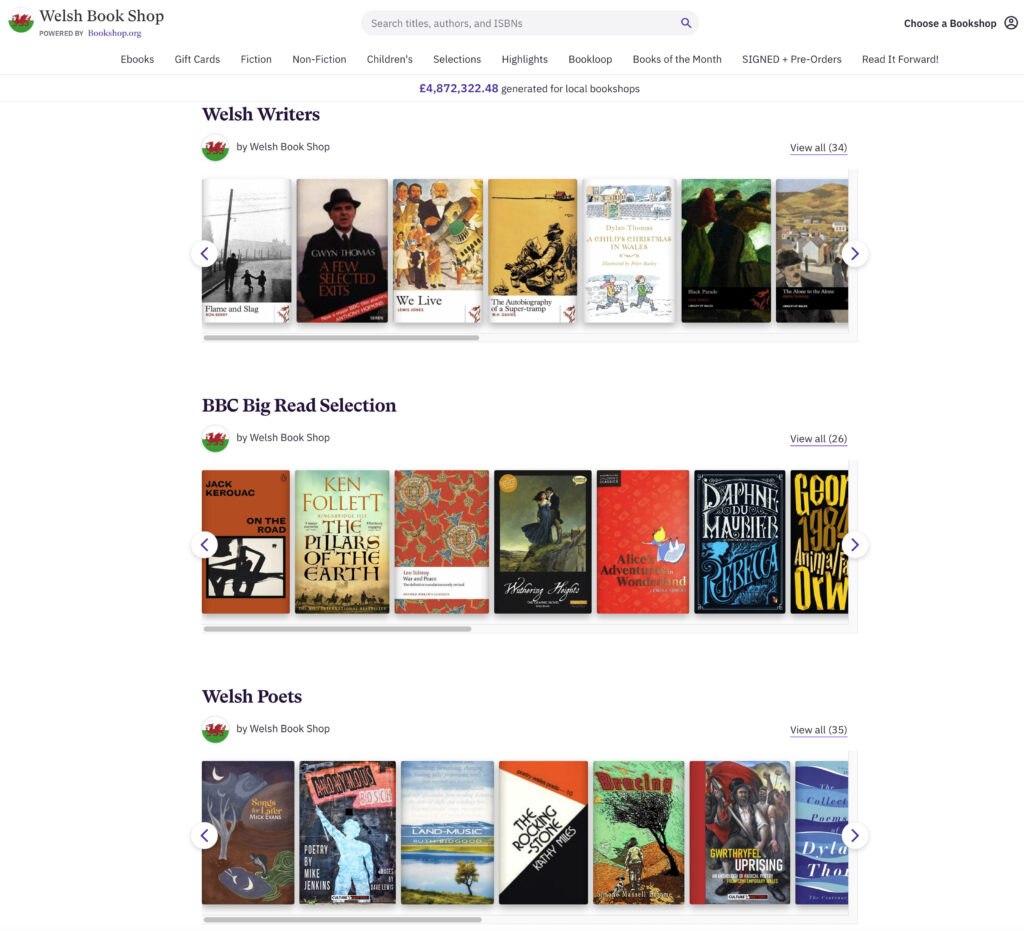1024x931 pixels.
Task: Click Choose a Bookshop link
Action: (950, 23)
